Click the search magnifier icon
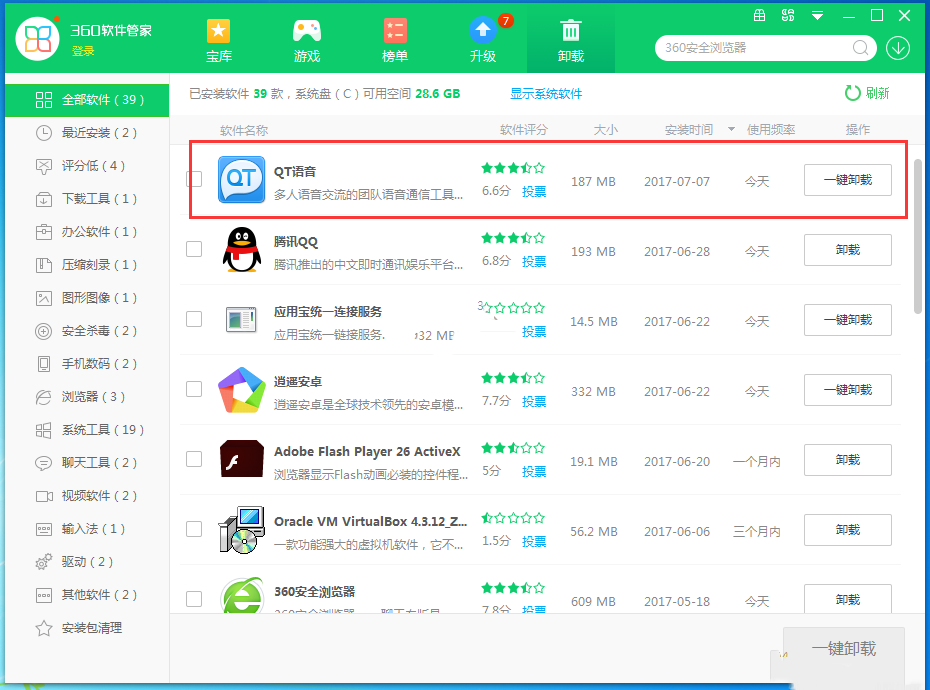Image resolution: width=930 pixels, height=690 pixels. [x=860, y=48]
